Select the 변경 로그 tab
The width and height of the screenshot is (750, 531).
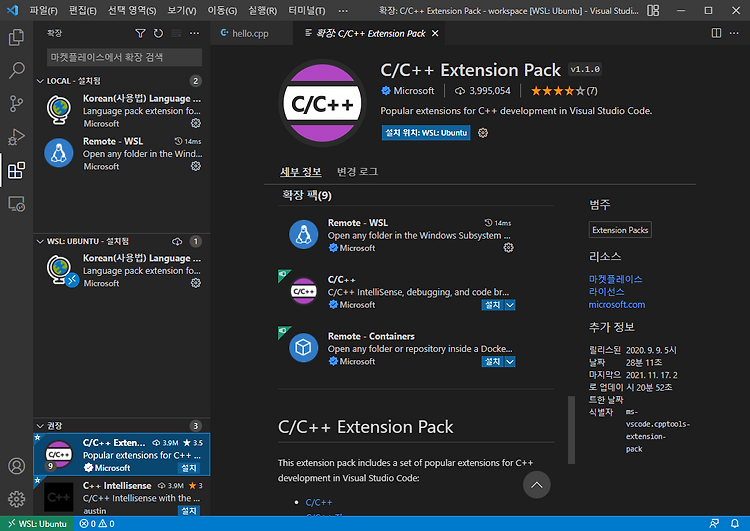click(357, 172)
